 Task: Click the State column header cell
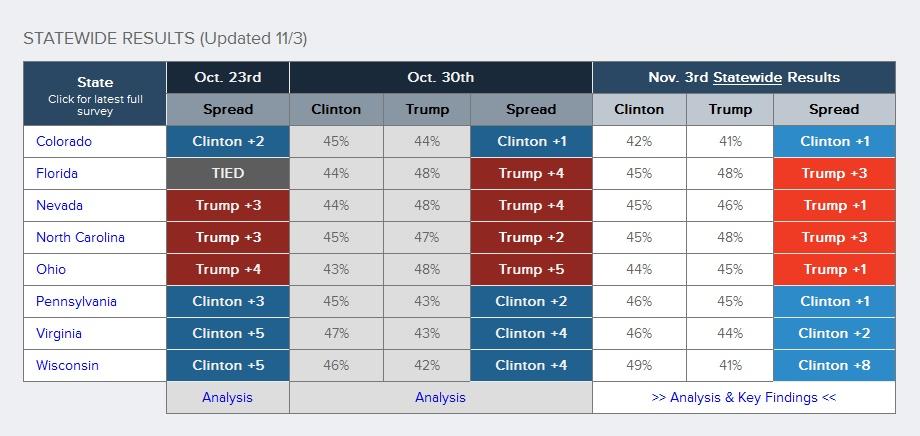tap(95, 94)
